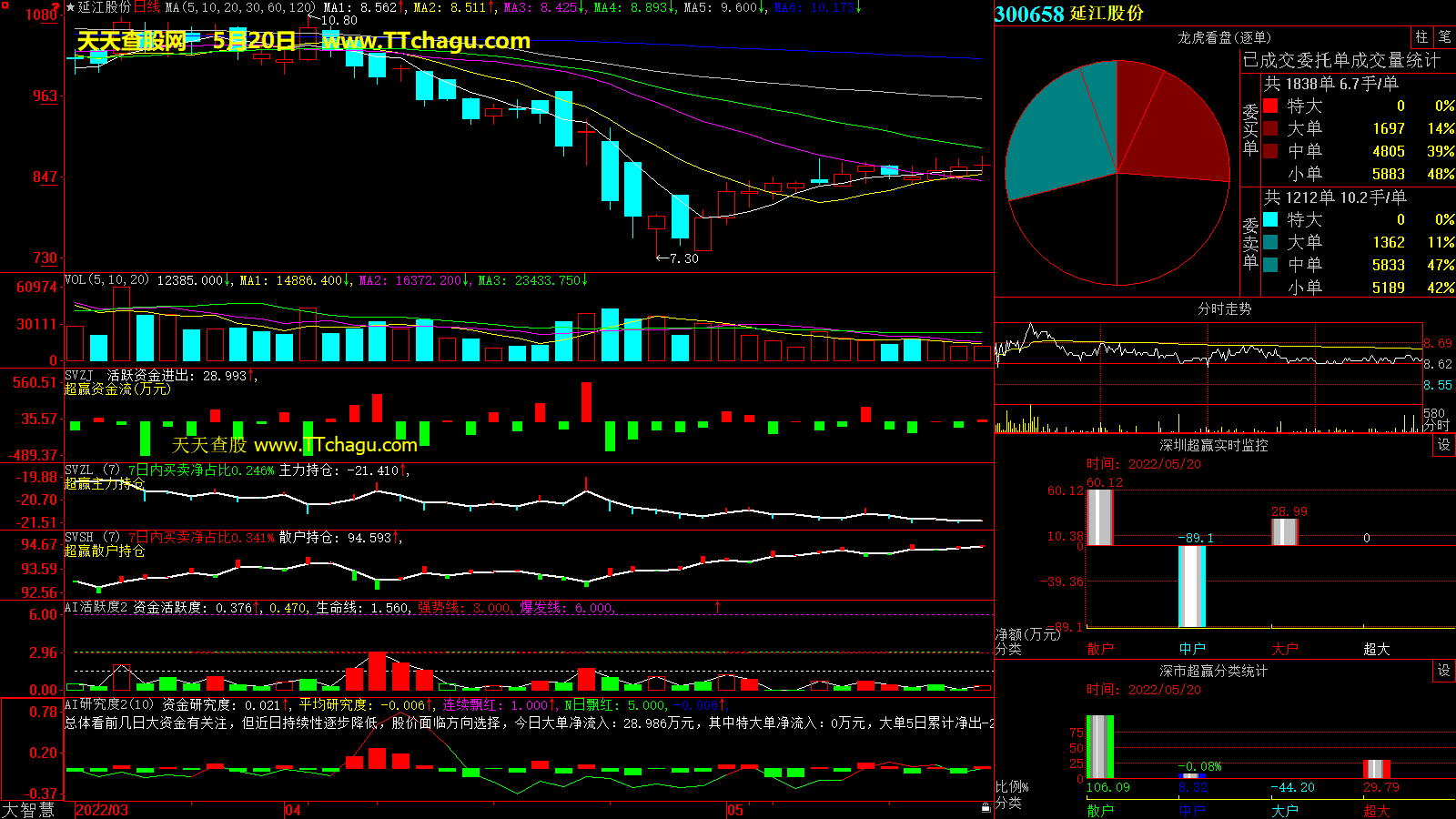Viewport: 1456px width, 819px height.
Task: Open 设 settings for 深圳超赢实时监控 panel
Action: (1444, 445)
